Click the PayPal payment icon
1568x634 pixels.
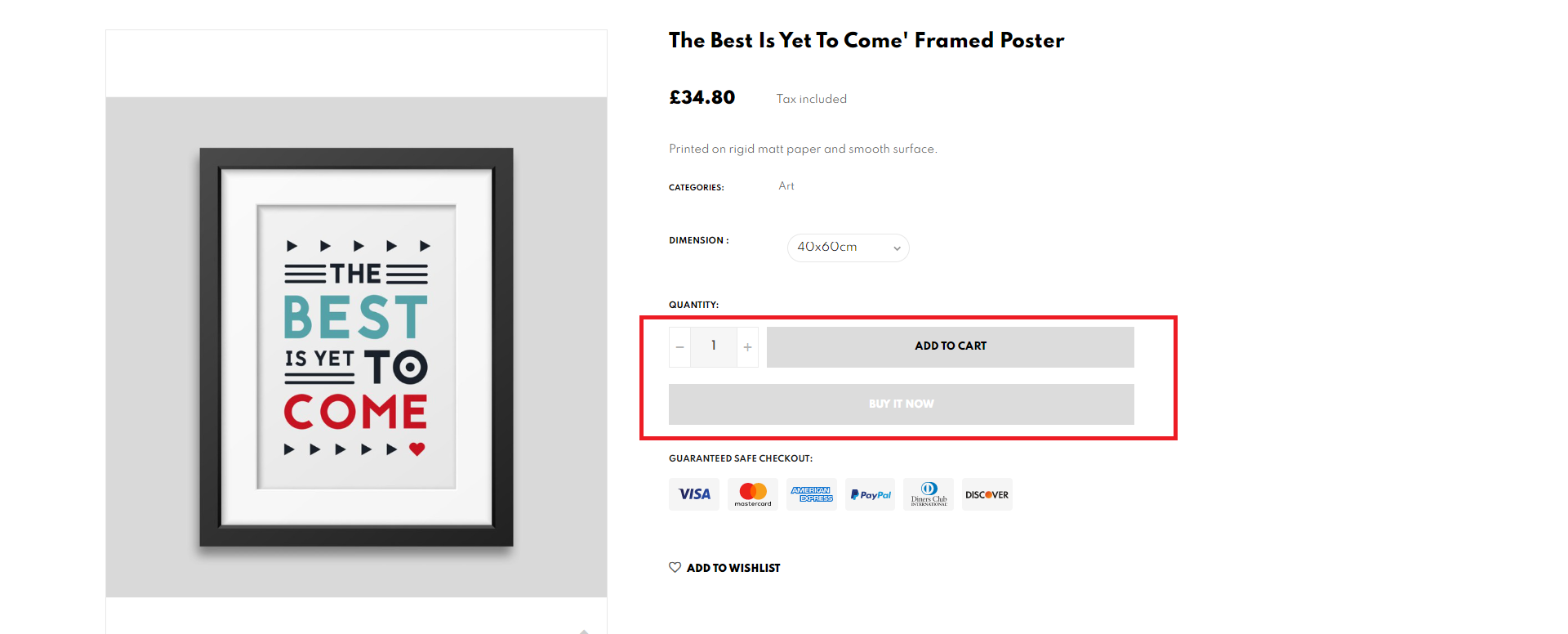pyautogui.click(x=871, y=494)
